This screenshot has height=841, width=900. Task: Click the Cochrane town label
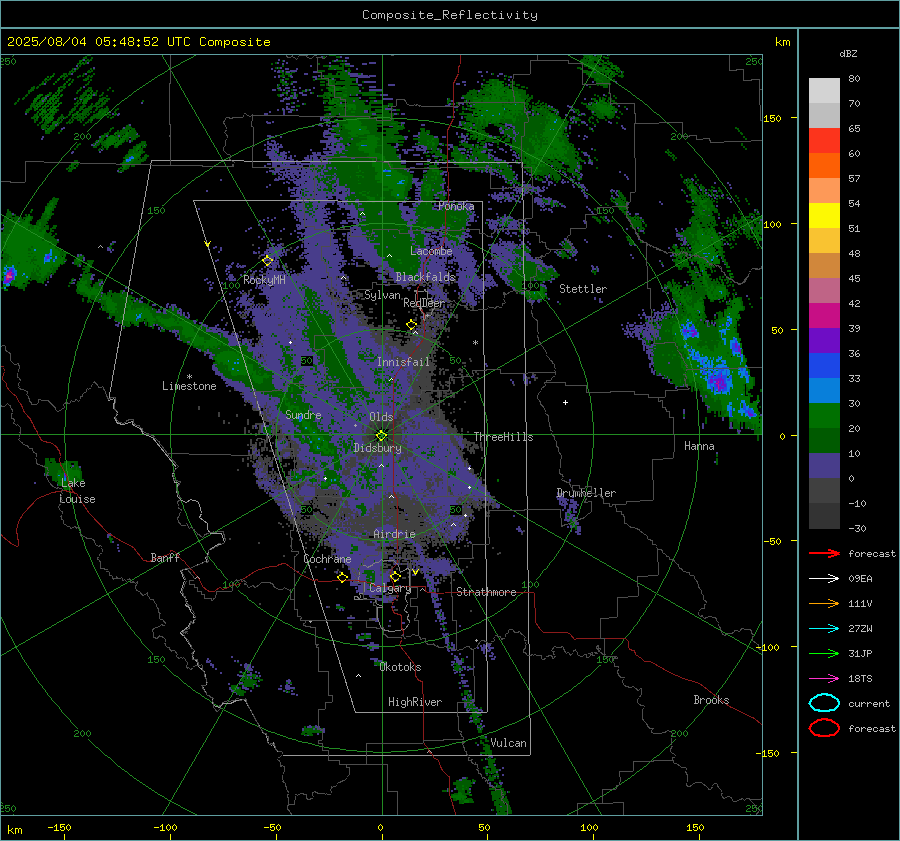(327, 559)
